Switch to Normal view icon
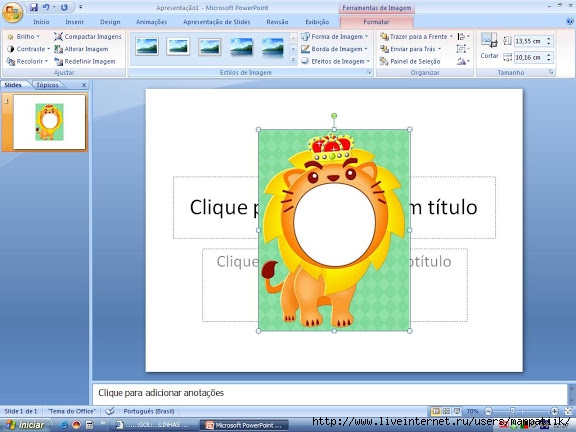The image size is (576, 432). point(436,411)
